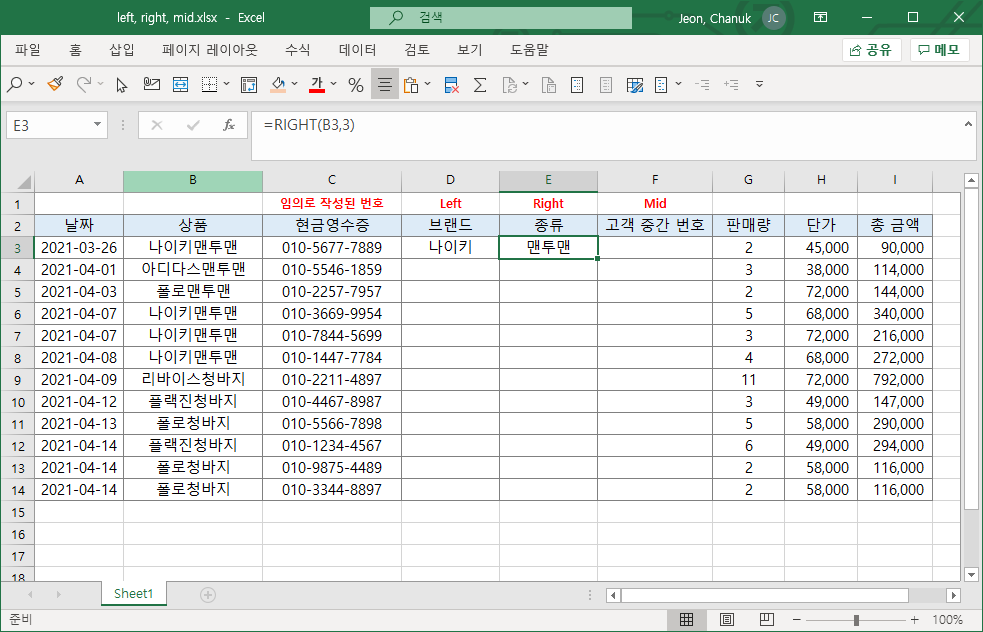Image resolution: width=983 pixels, height=632 pixels.
Task: Open ribbon display options icon
Action: [820, 18]
